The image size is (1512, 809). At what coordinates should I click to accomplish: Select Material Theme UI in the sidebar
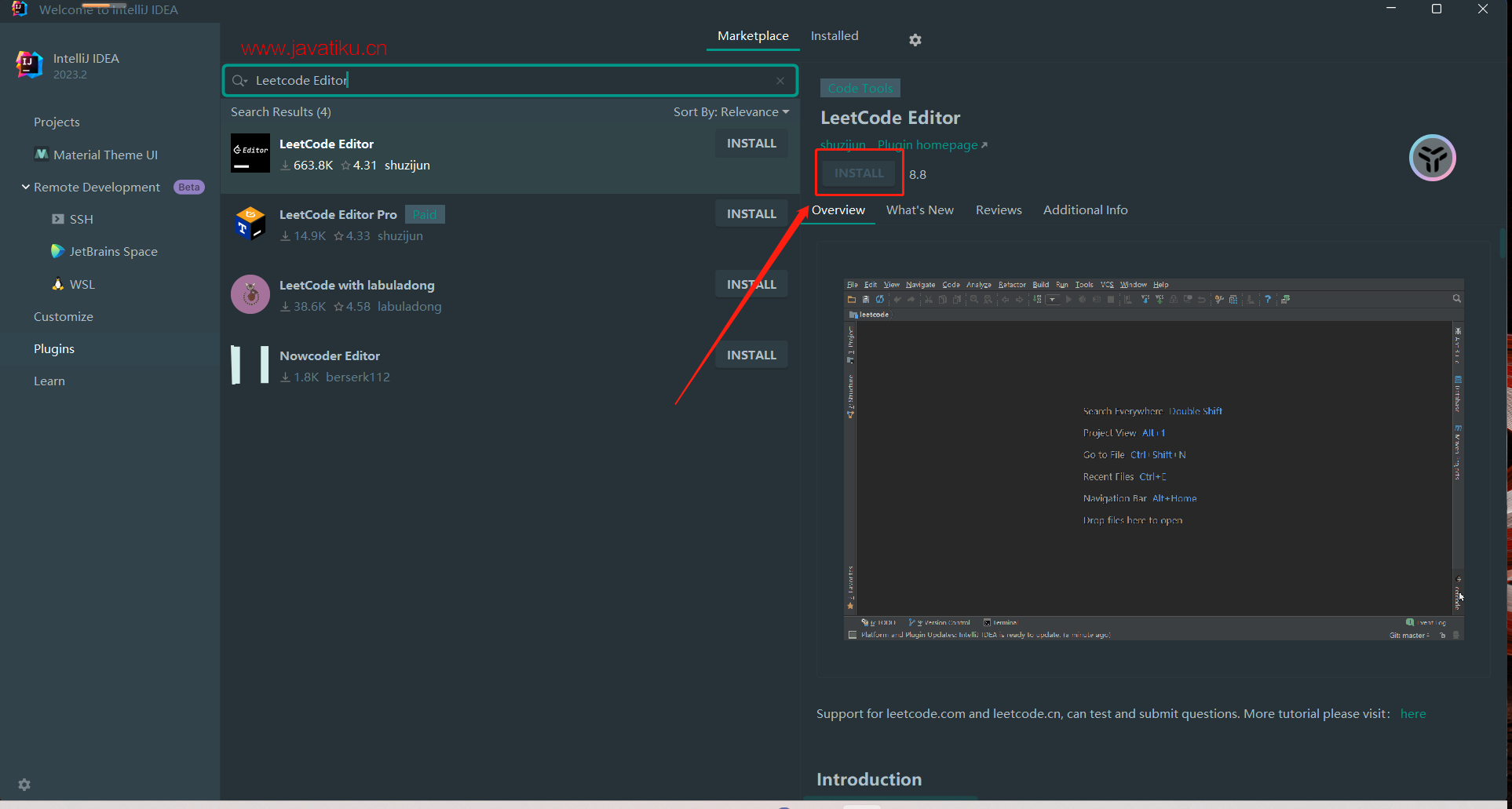pyautogui.click(x=105, y=155)
